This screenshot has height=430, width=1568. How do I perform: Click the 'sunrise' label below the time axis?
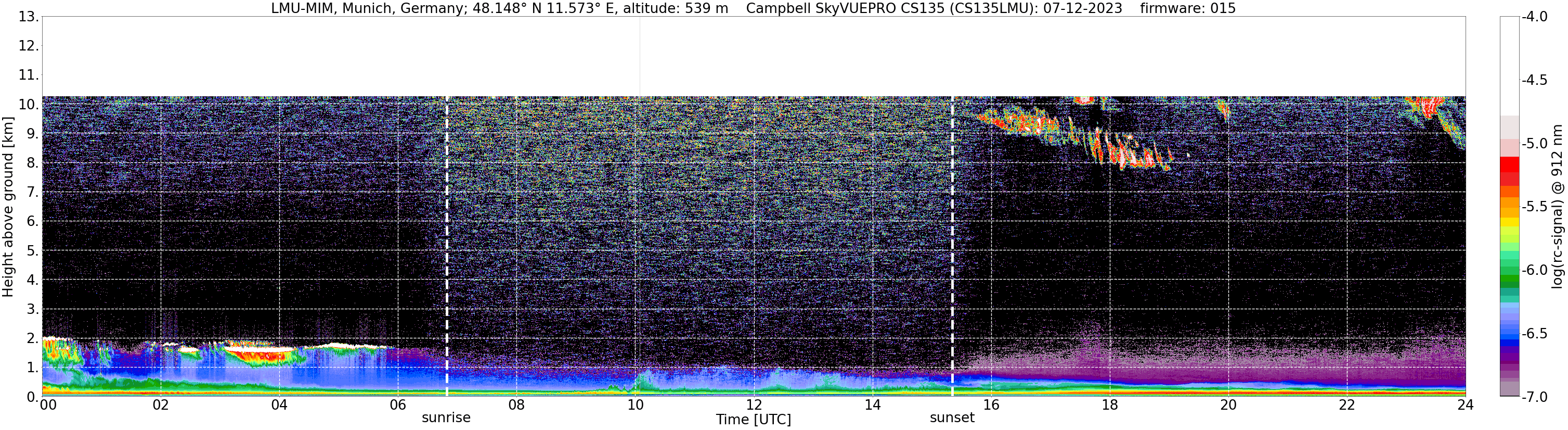(446, 418)
